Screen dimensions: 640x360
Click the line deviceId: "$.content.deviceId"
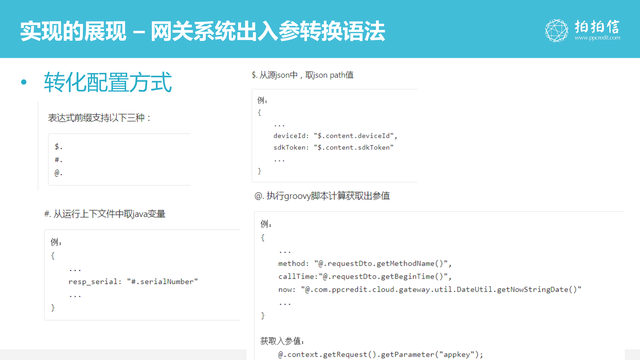pyautogui.click(x=335, y=136)
